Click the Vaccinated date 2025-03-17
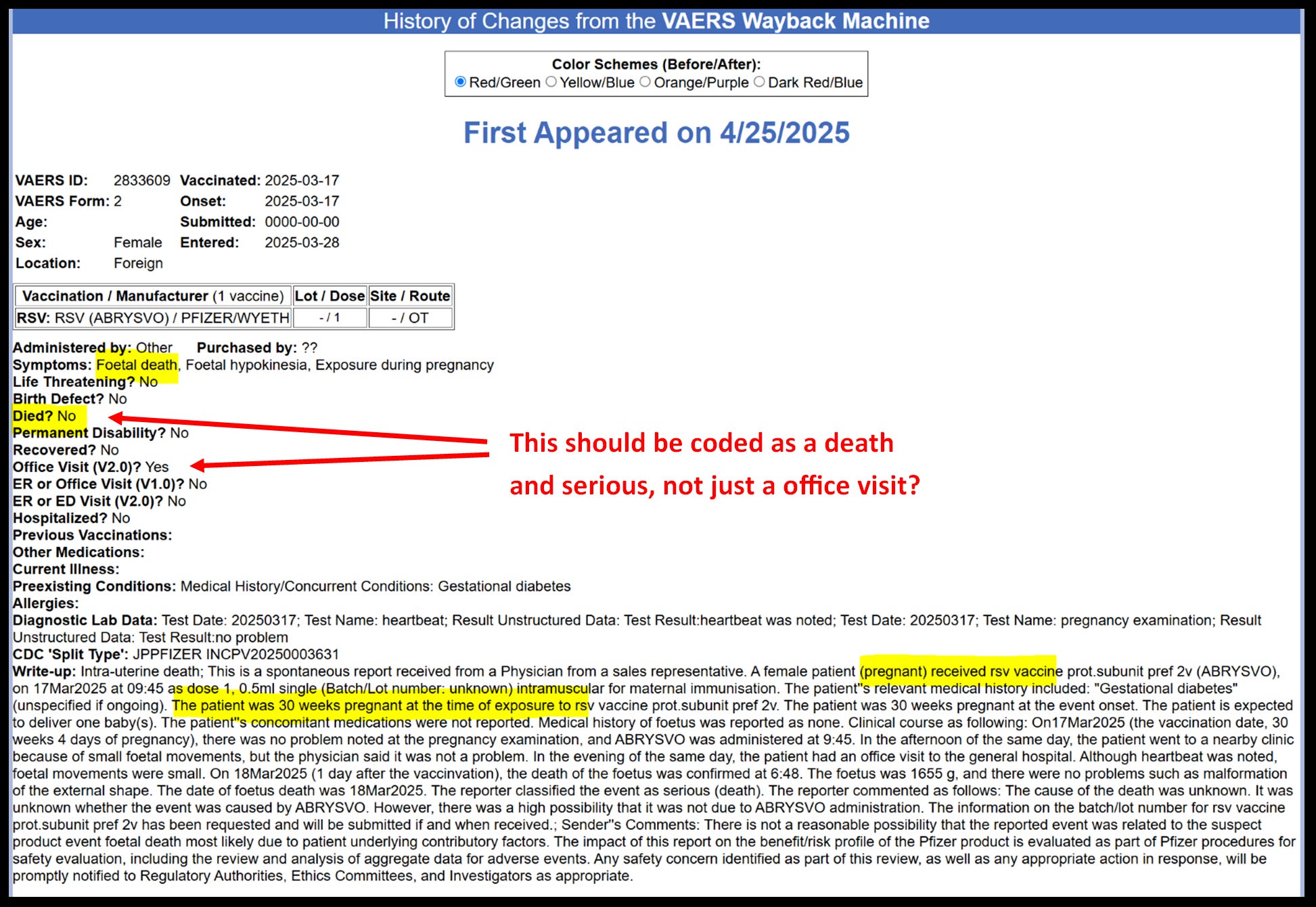 (302, 181)
